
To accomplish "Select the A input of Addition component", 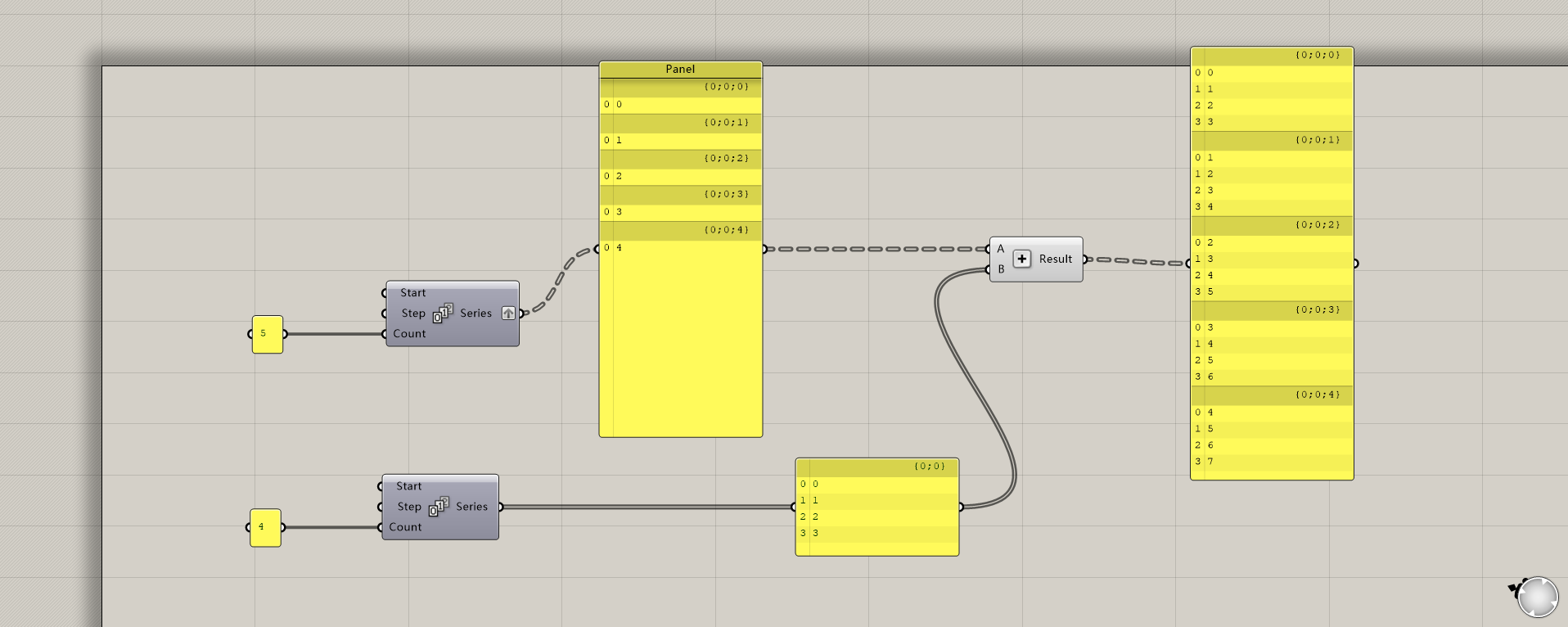I will click(x=1000, y=249).
